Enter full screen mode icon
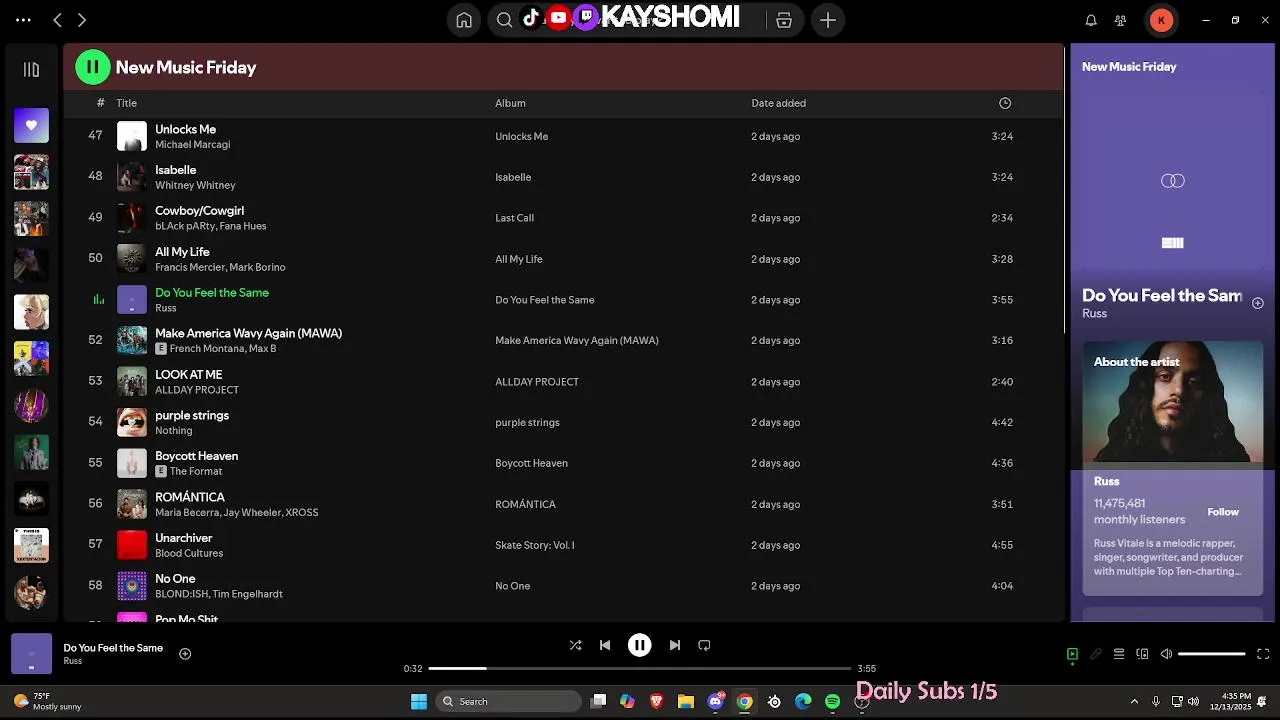The image size is (1280, 720). [x=1263, y=654]
